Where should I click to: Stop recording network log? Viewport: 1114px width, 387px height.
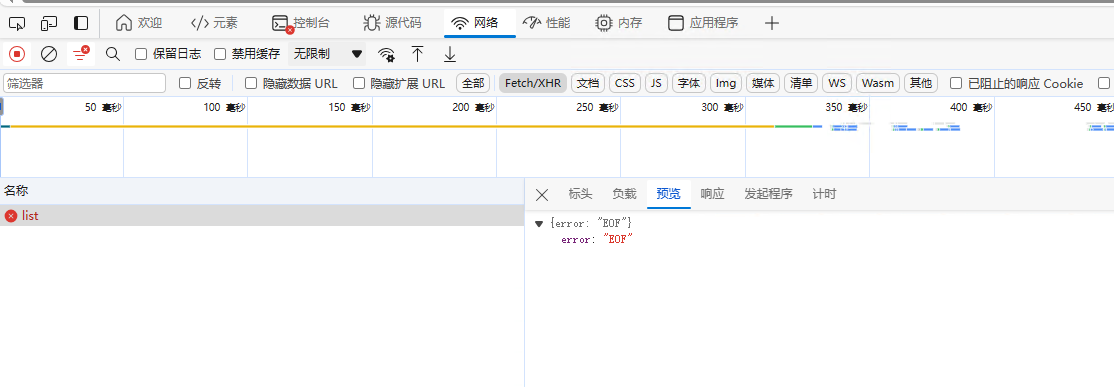coord(17,54)
